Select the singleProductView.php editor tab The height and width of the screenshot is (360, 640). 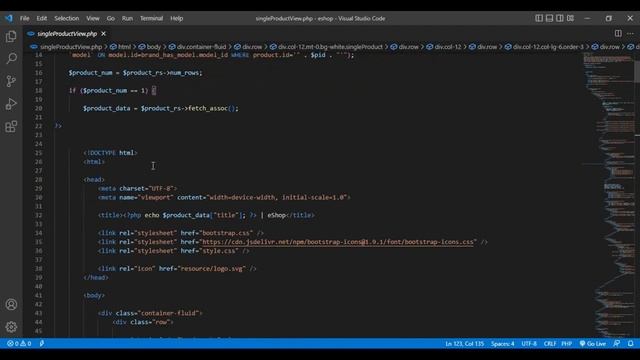tap(67, 33)
